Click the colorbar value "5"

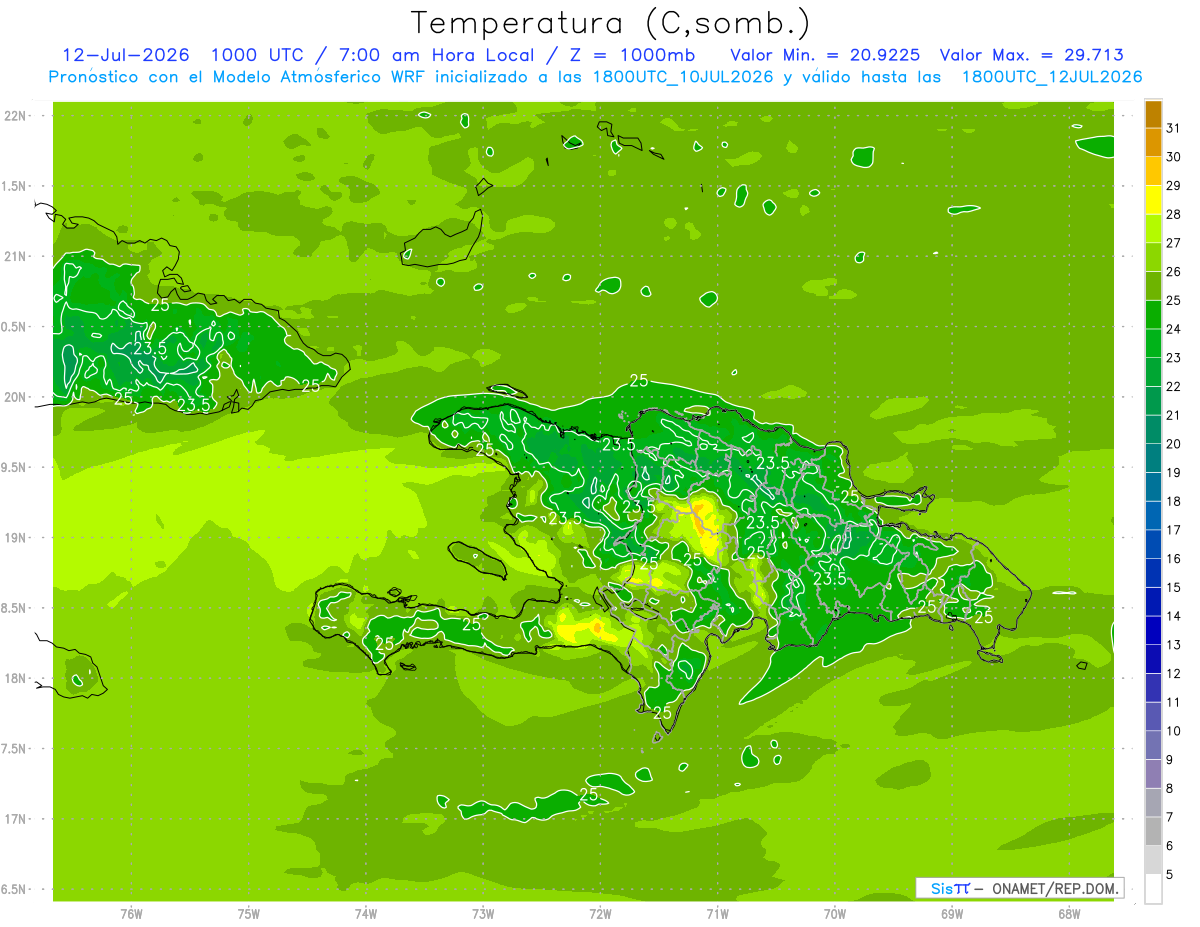[1169, 875]
